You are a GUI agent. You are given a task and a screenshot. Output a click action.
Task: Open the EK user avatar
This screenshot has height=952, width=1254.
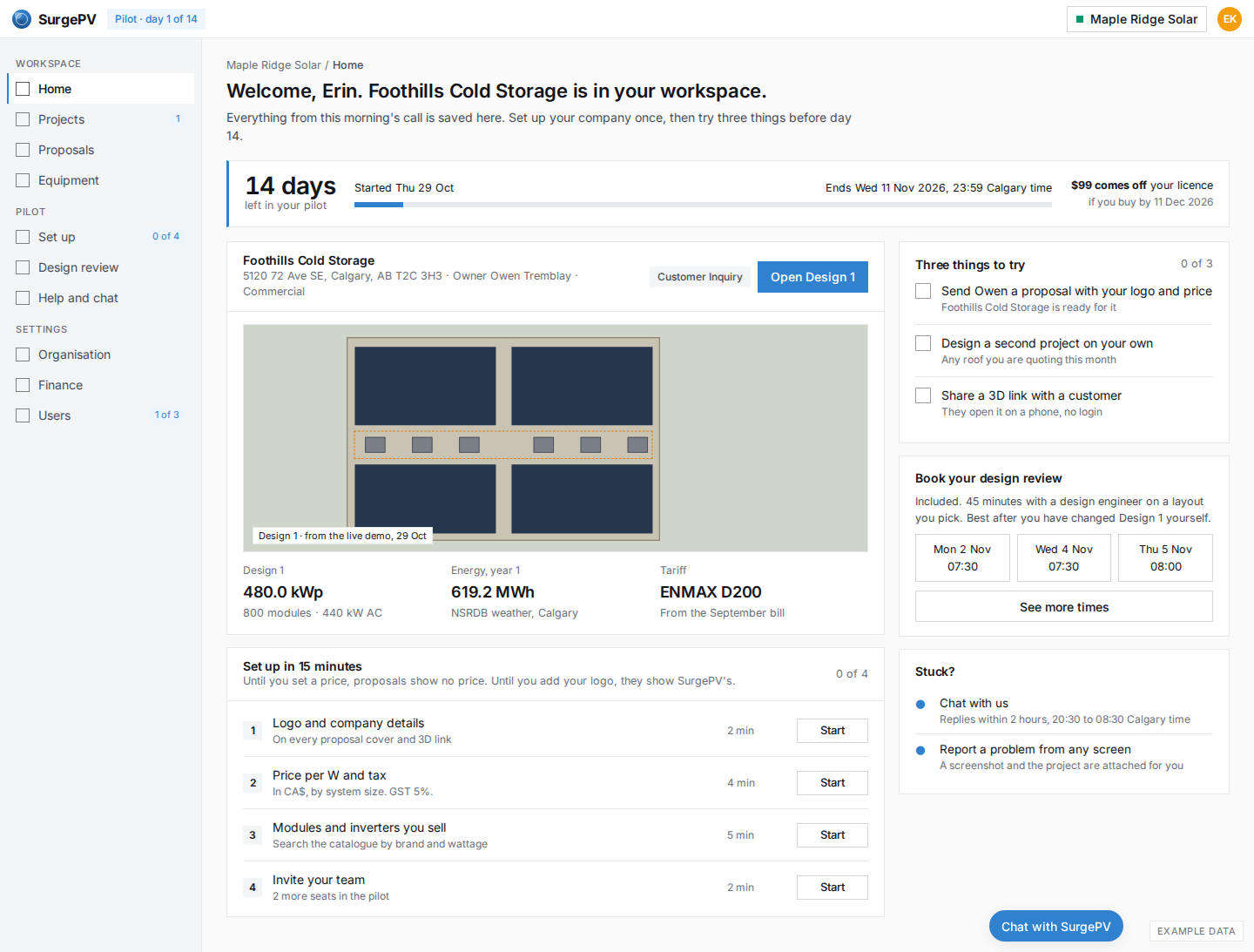pos(1230,19)
